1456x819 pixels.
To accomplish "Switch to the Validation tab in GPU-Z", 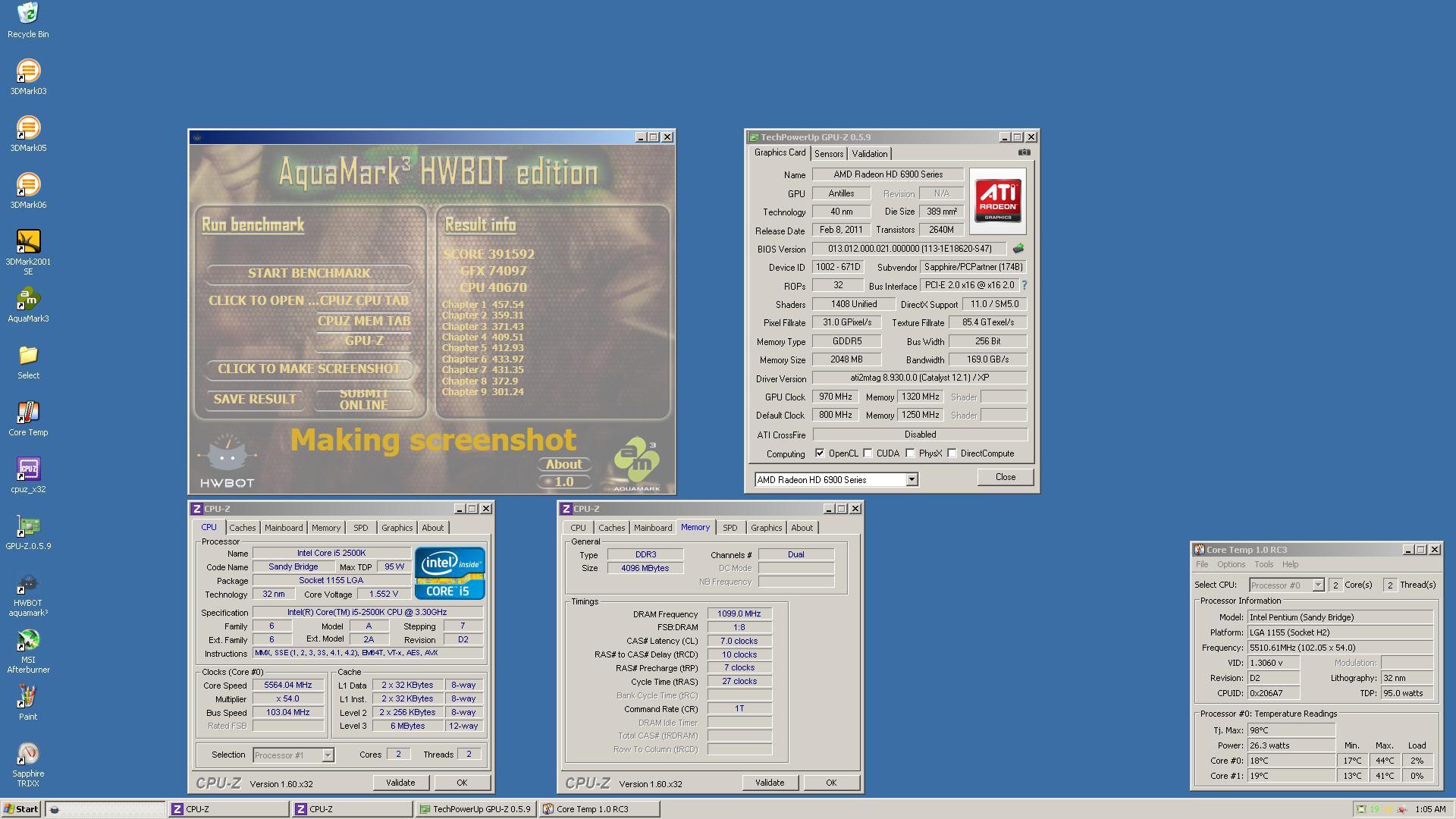I will click(869, 154).
